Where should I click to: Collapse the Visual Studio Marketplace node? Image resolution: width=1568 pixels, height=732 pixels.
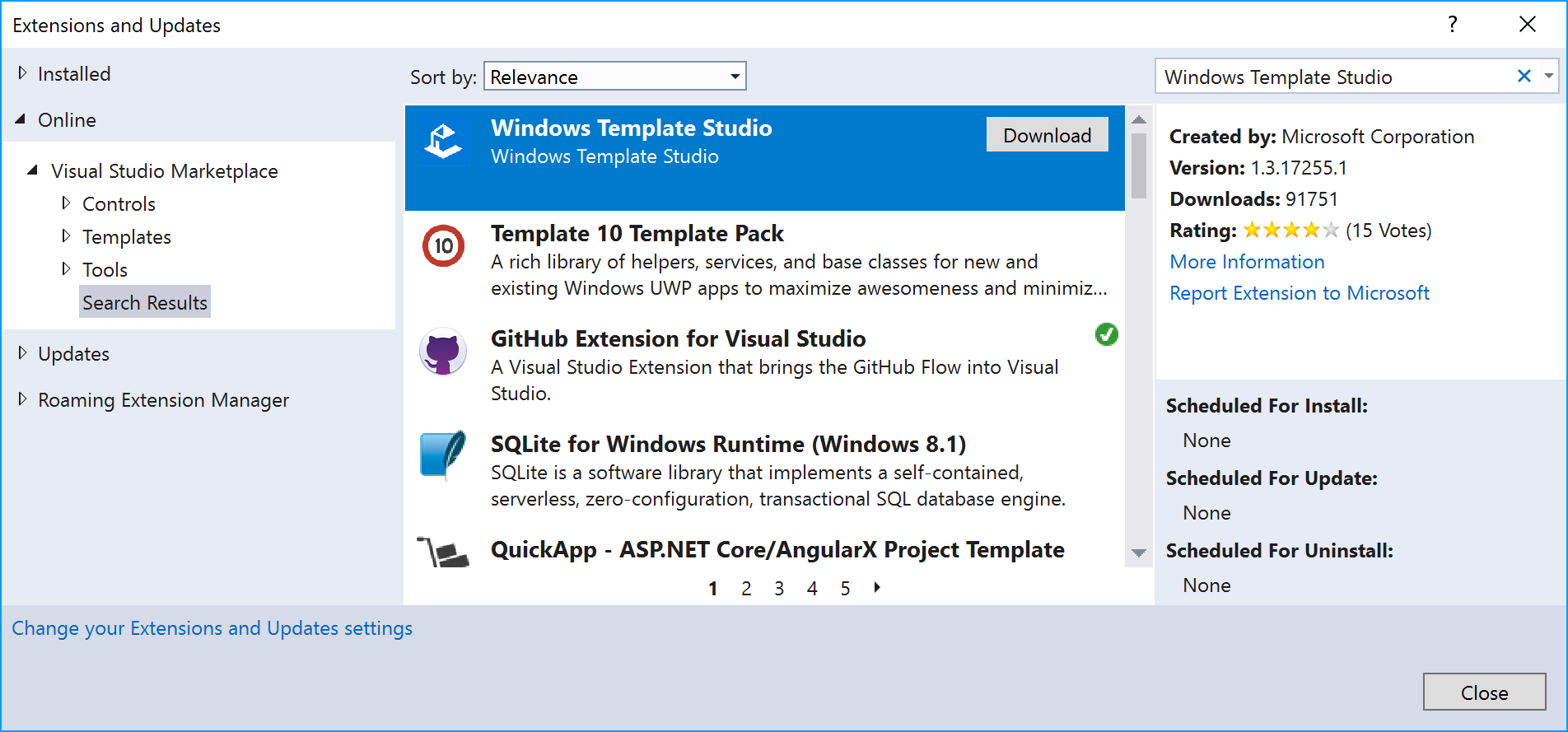[x=33, y=170]
